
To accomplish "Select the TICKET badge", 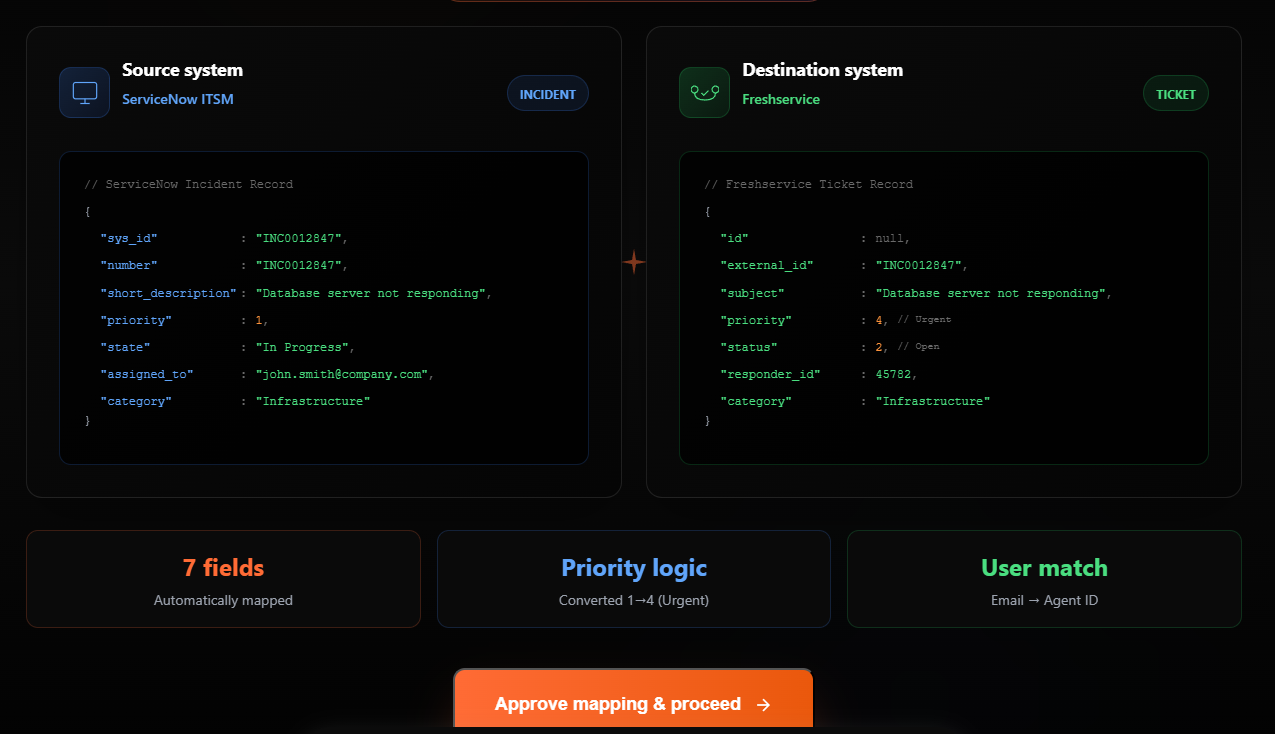I will pos(1175,93).
